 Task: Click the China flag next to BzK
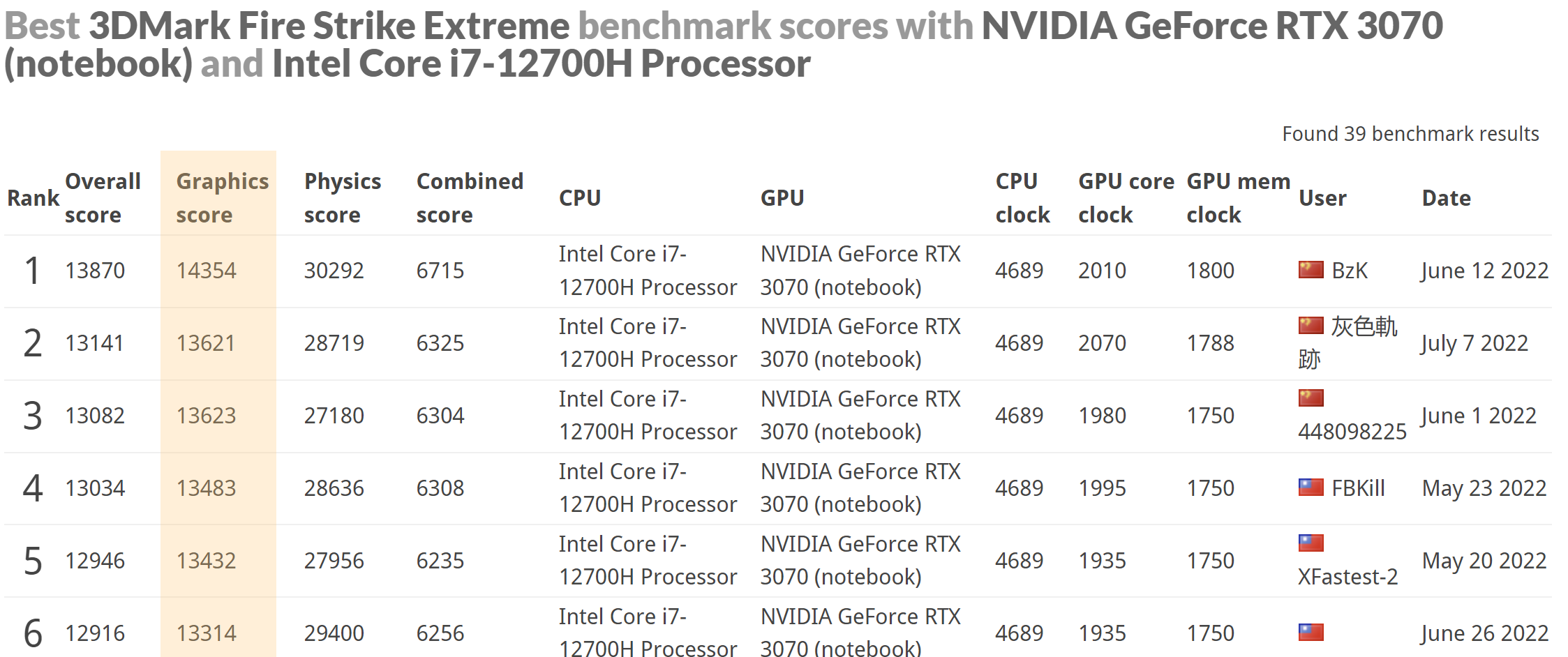[1311, 270]
